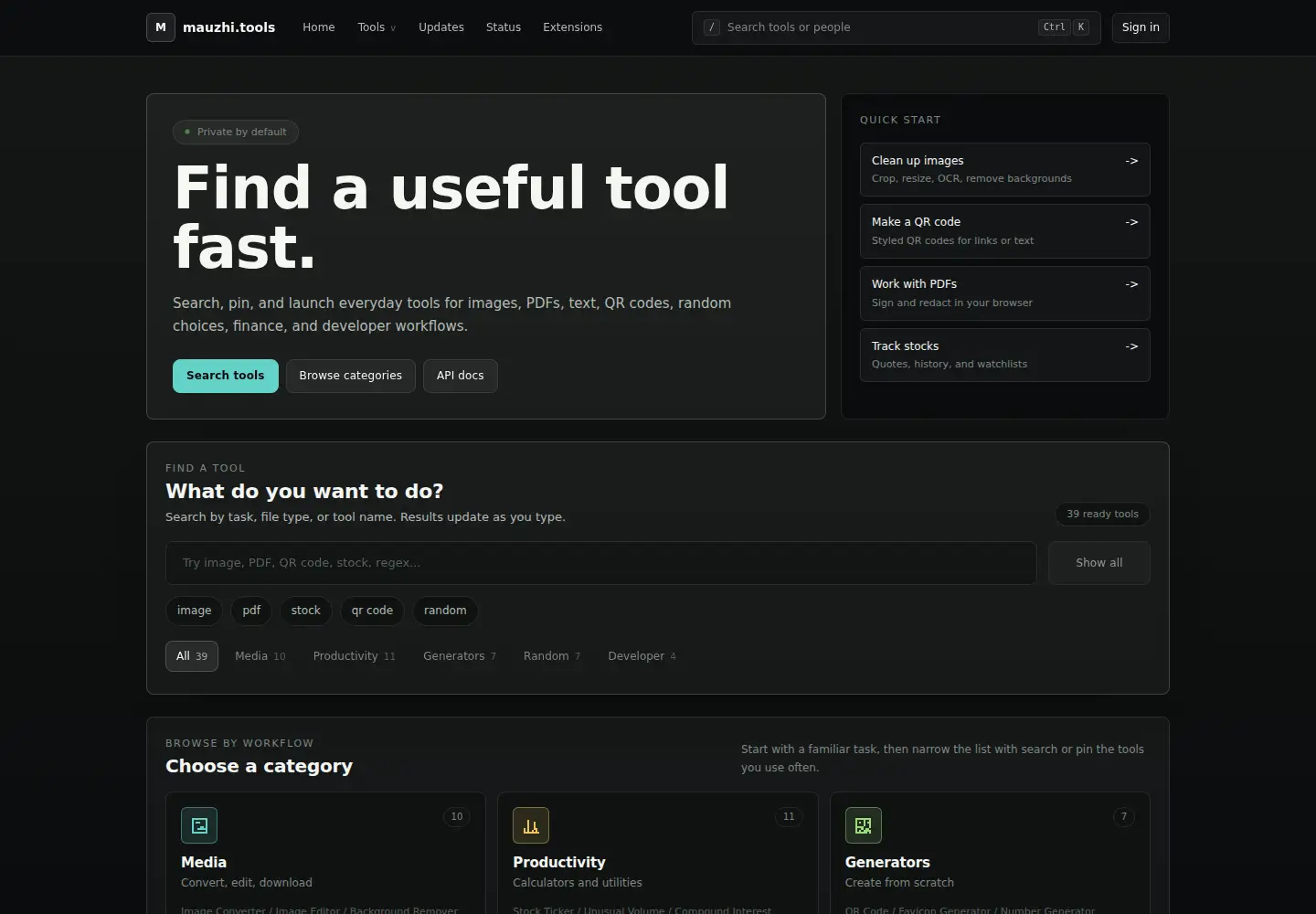Filter tools by Generators tab
The image size is (1316, 914).
(x=460, y=656)
